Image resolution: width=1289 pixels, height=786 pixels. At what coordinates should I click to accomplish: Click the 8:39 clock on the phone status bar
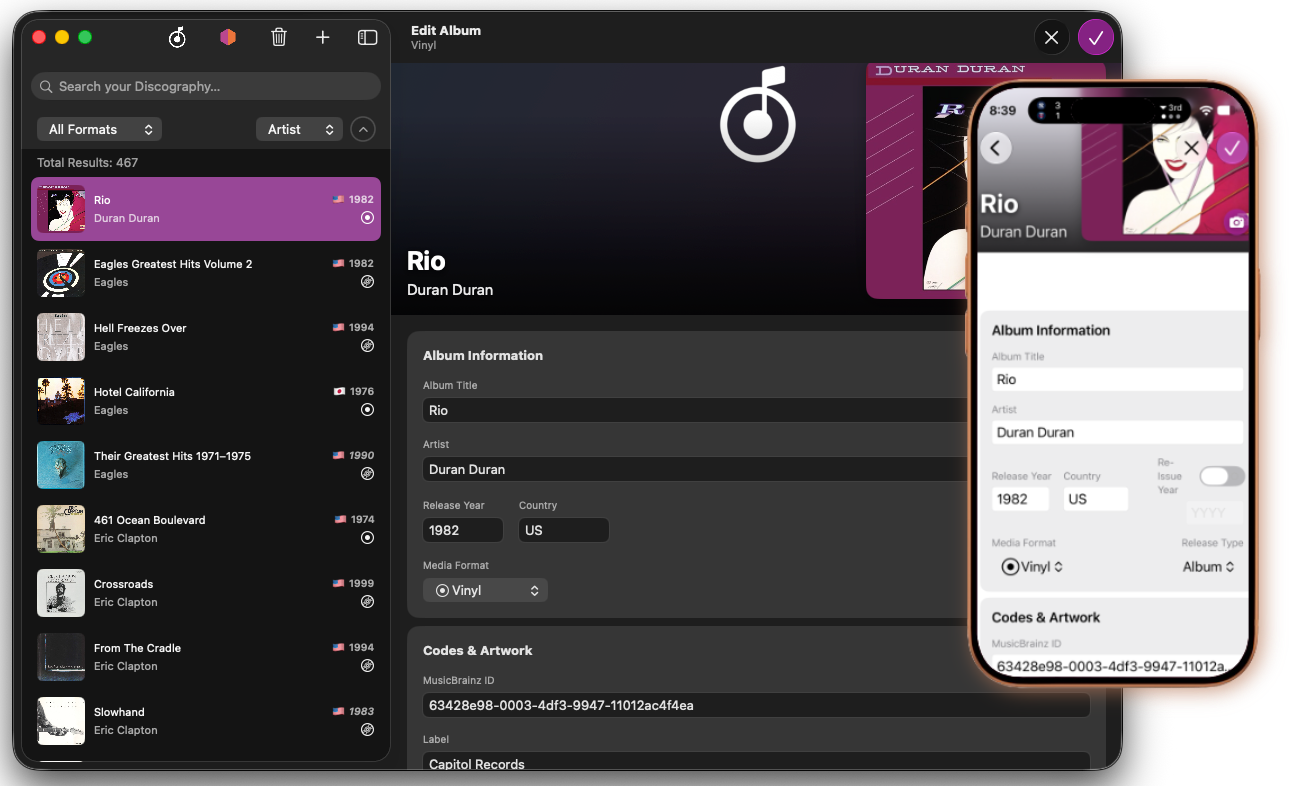pos(1002,110)
